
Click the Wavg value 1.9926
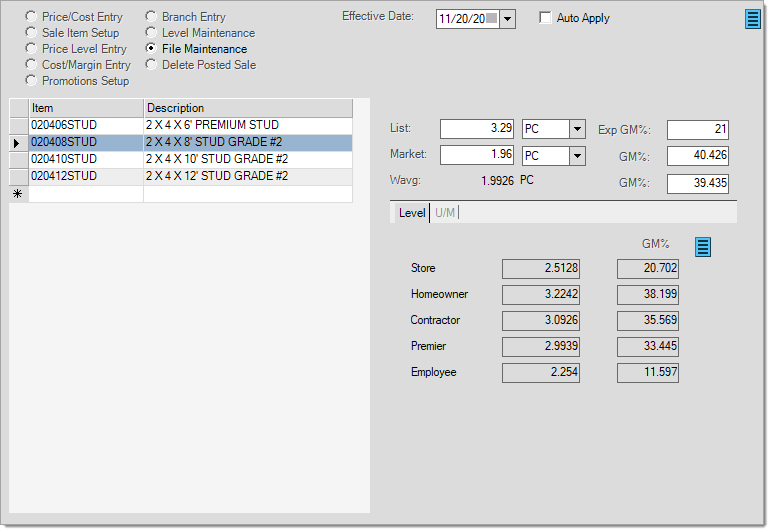pyautogui.click(x=497, y=181)
